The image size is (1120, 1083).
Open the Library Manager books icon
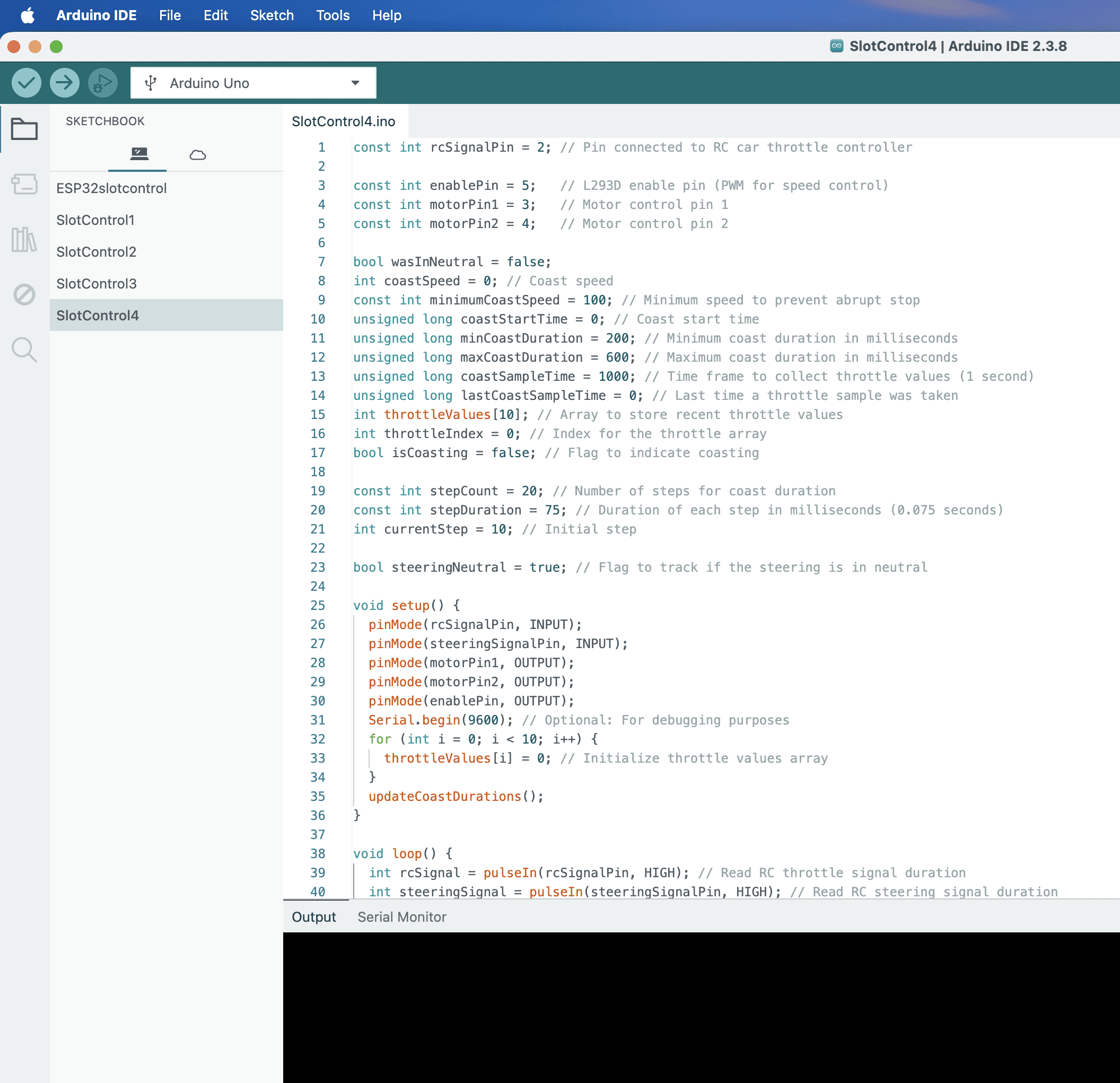tap(24, 239)
